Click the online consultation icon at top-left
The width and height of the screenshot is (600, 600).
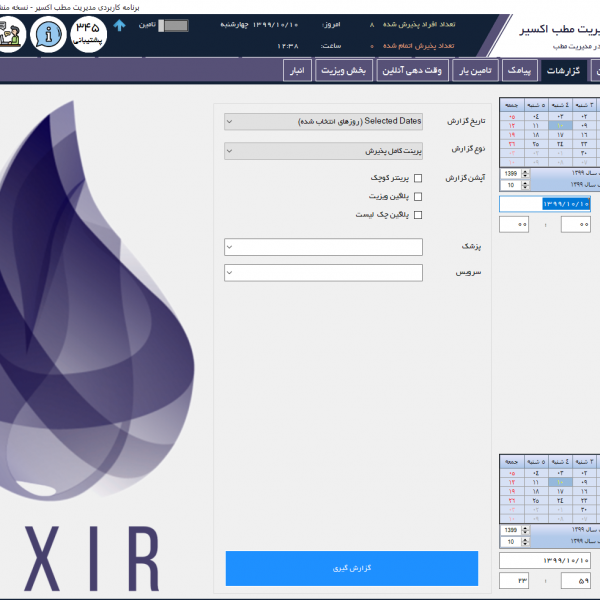coord(11,34)
